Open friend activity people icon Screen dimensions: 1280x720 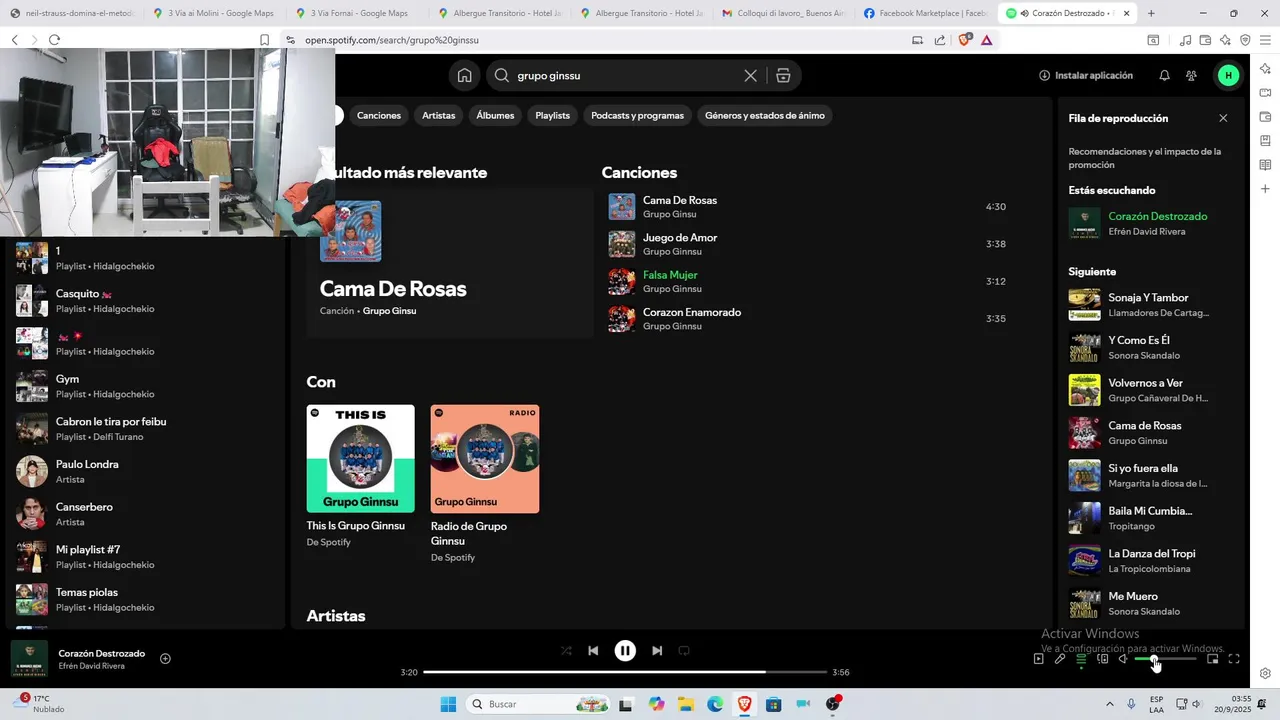coord(1191,75)
